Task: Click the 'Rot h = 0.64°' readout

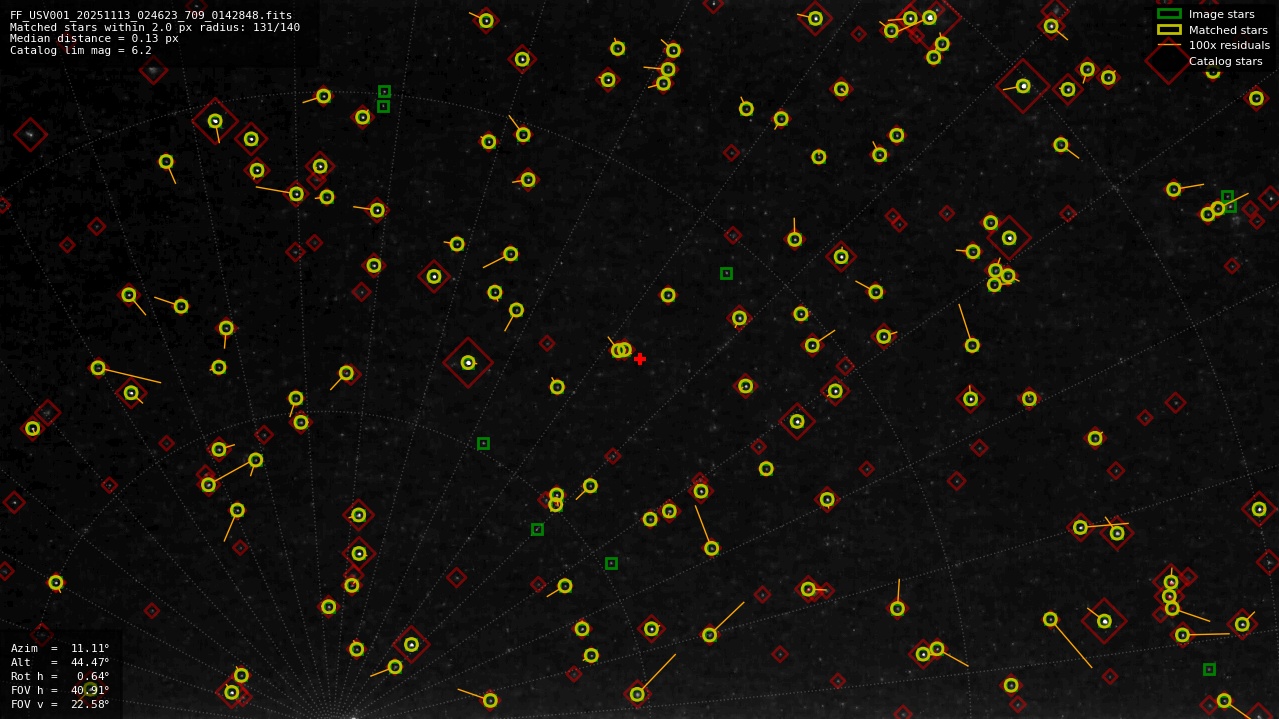Action: [x=60, y=676]
